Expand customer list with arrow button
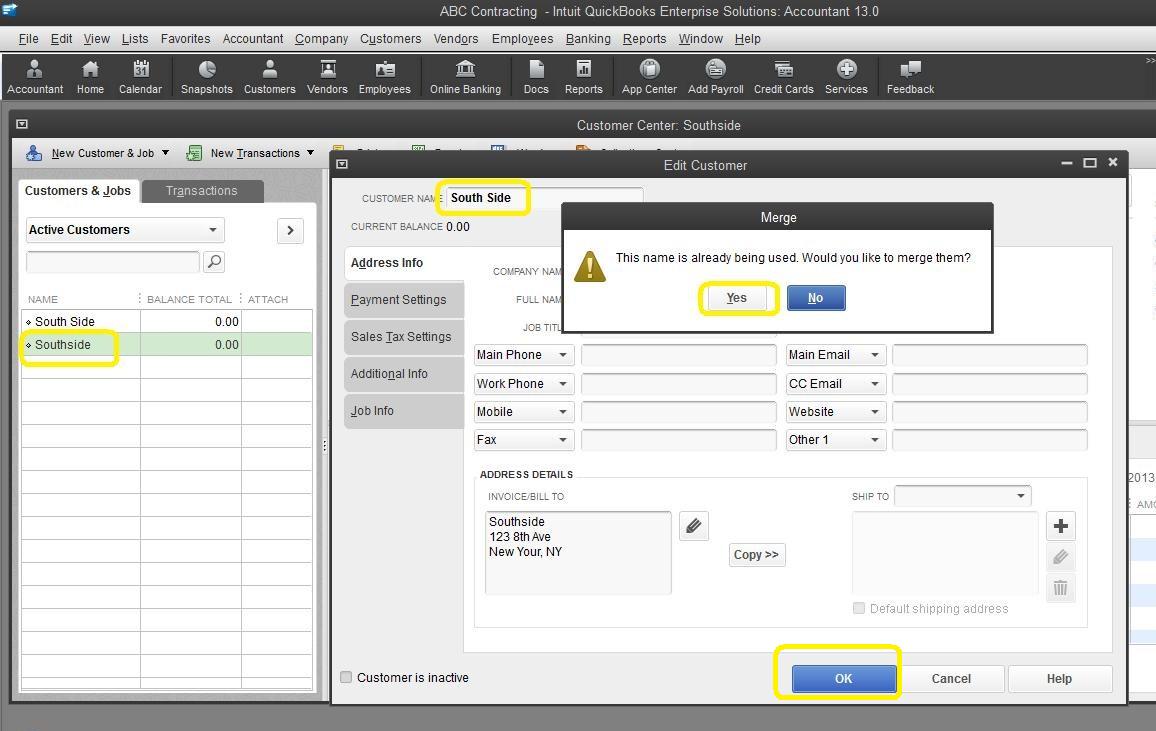 (290, 231)
